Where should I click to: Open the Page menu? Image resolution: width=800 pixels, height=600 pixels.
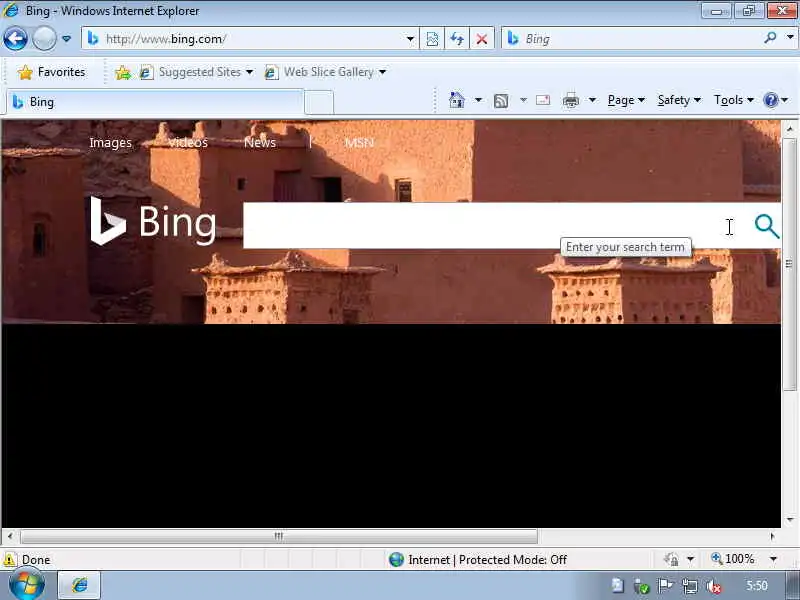[626, 100]
